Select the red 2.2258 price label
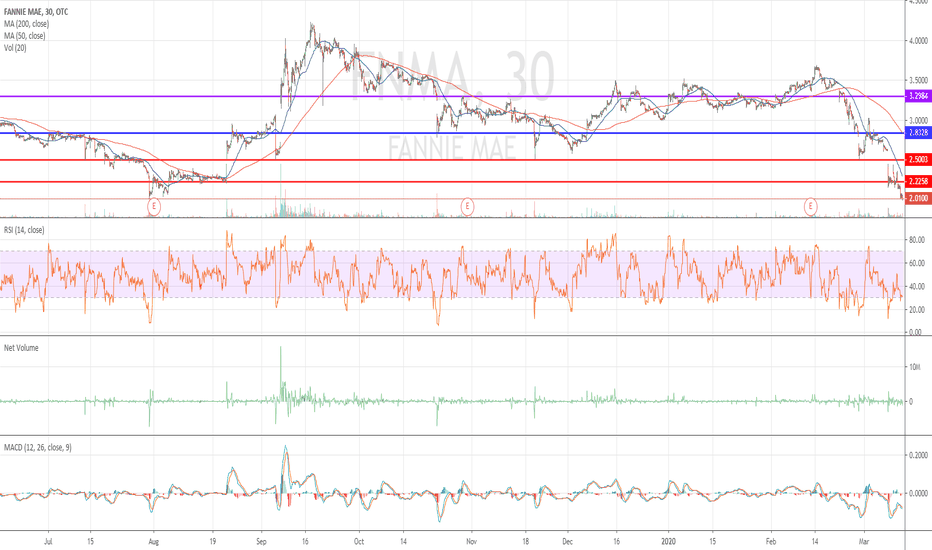This screenshot has height=550, width=932. (918, 181)
